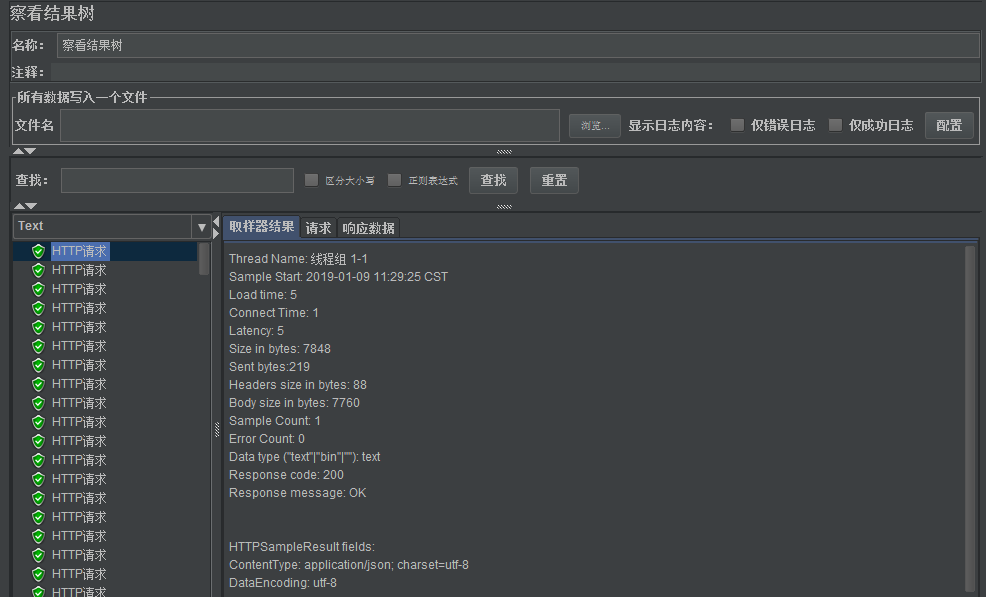Image resolution: width=986 pixels, height=597 pixels.
Task: Open the 请求 tab
Action: pyautogui.click(x=318, y=228)
